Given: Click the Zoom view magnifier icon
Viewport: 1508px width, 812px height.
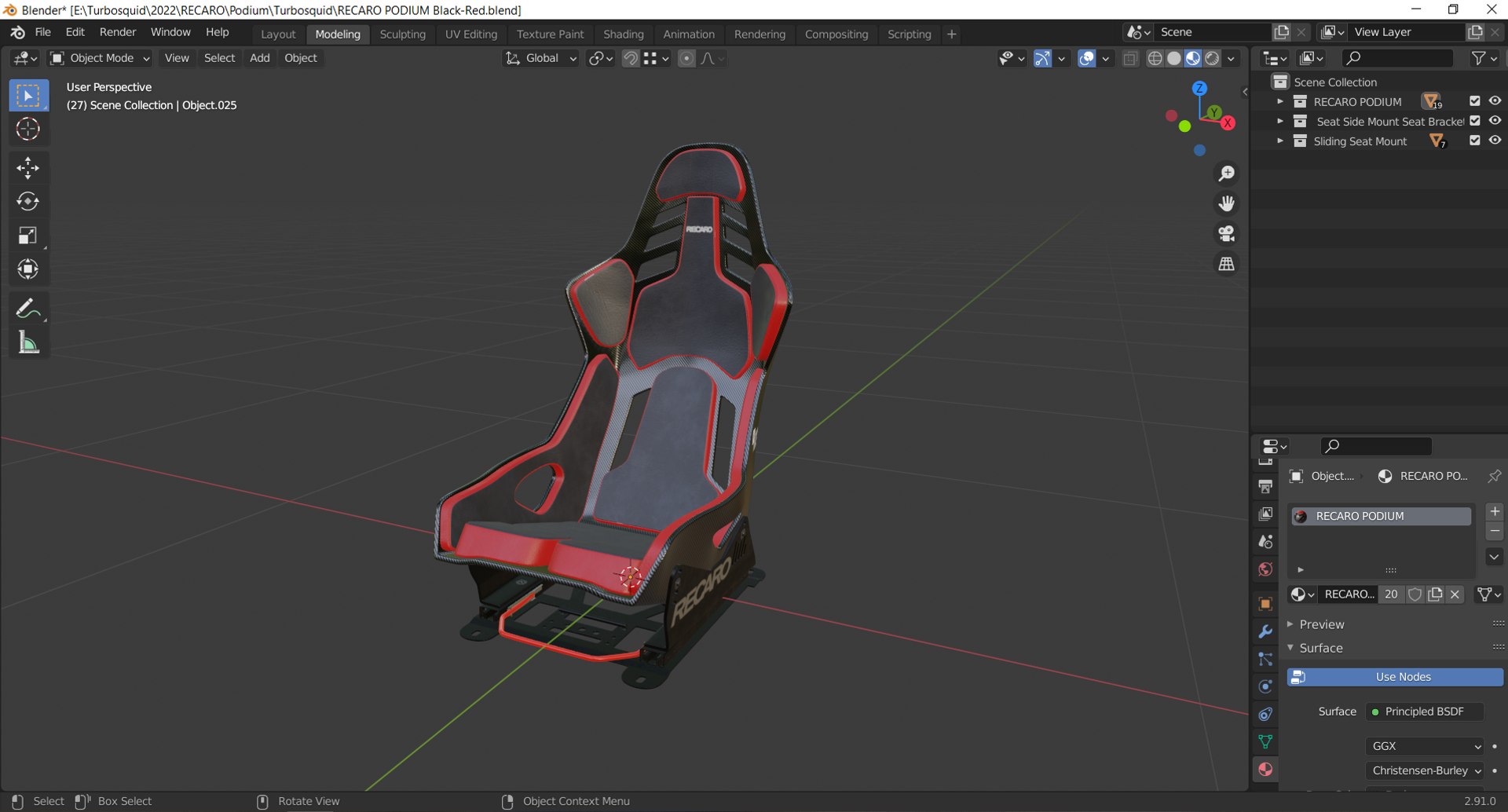Looking at the screenshot, I should click(x=1226, y=174).
